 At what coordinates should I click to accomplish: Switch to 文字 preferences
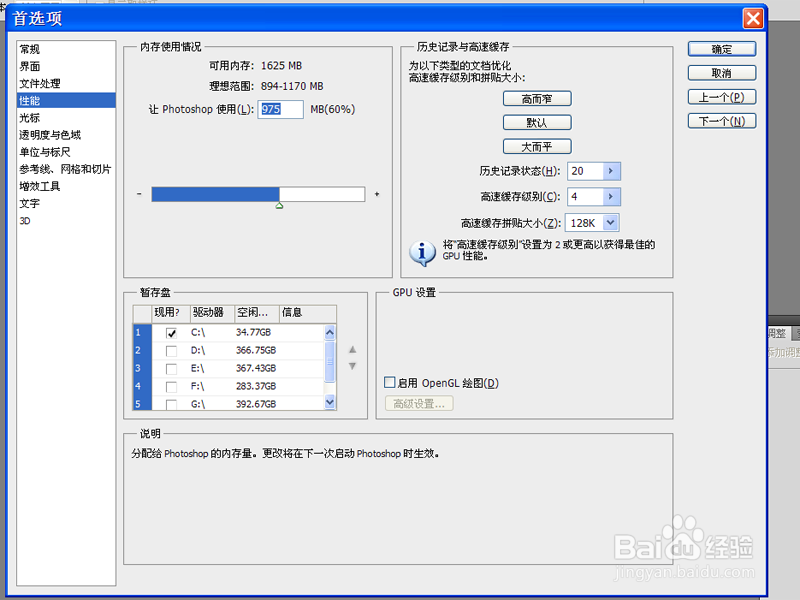click(30, 203)
